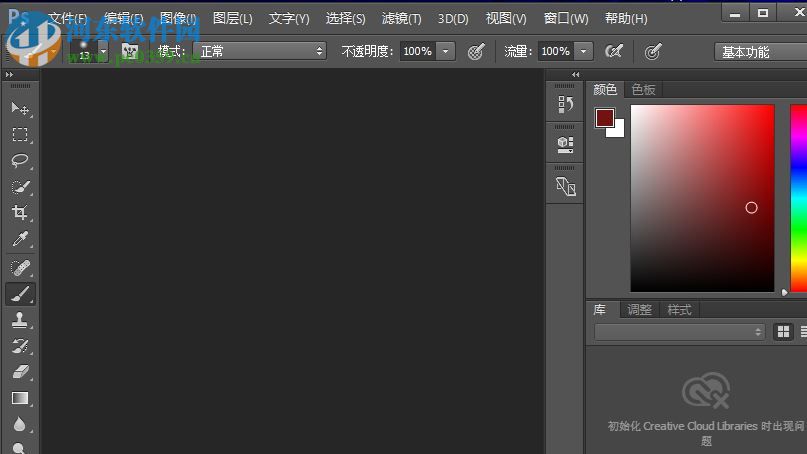Collapse the panel dock double arrows

575,75
